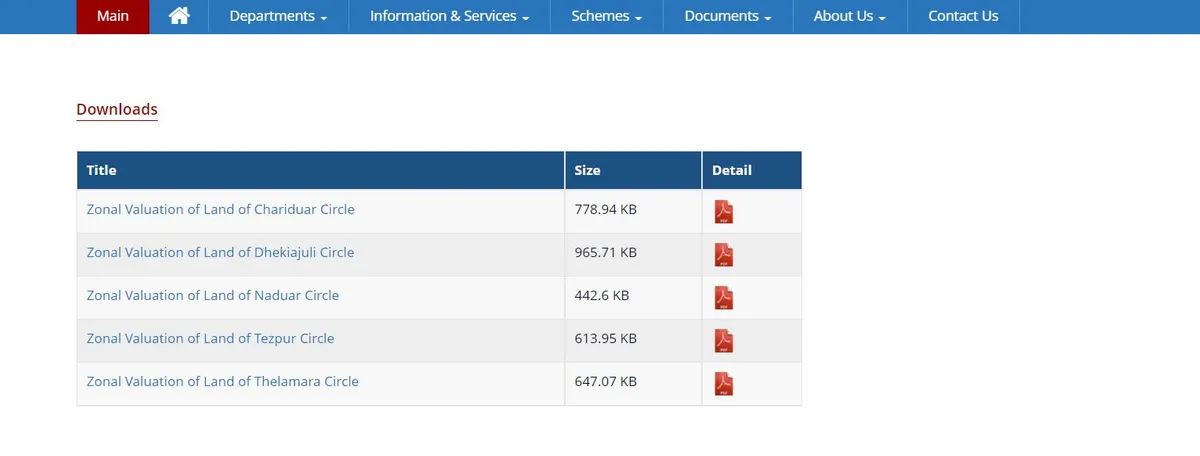Image resolution: width=1200 pixels, height=456 pixels.
Task: Download the Naduar Circle PDF icon
Action: tap(723, 298)
